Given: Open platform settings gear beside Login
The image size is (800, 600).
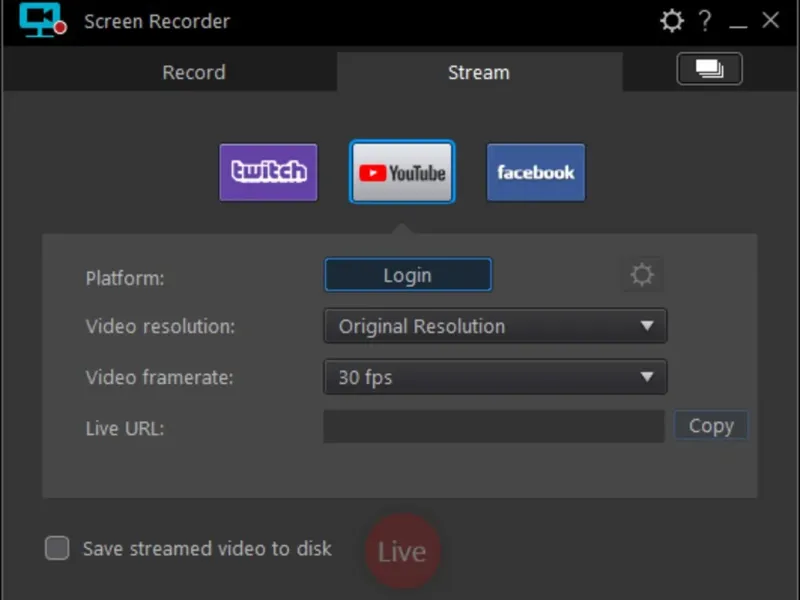Looking at the screenshot, I should (x=642, y=274).
